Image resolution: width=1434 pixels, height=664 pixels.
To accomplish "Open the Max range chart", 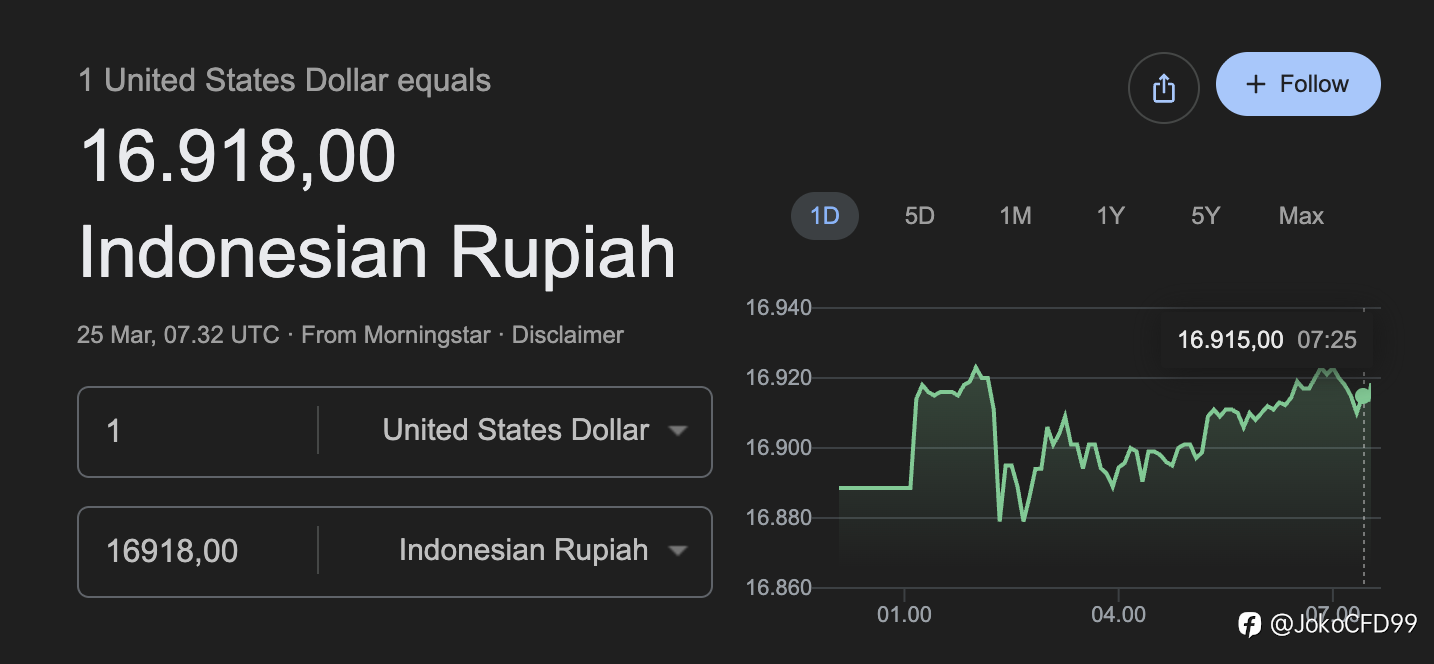I will [1301, 216].
